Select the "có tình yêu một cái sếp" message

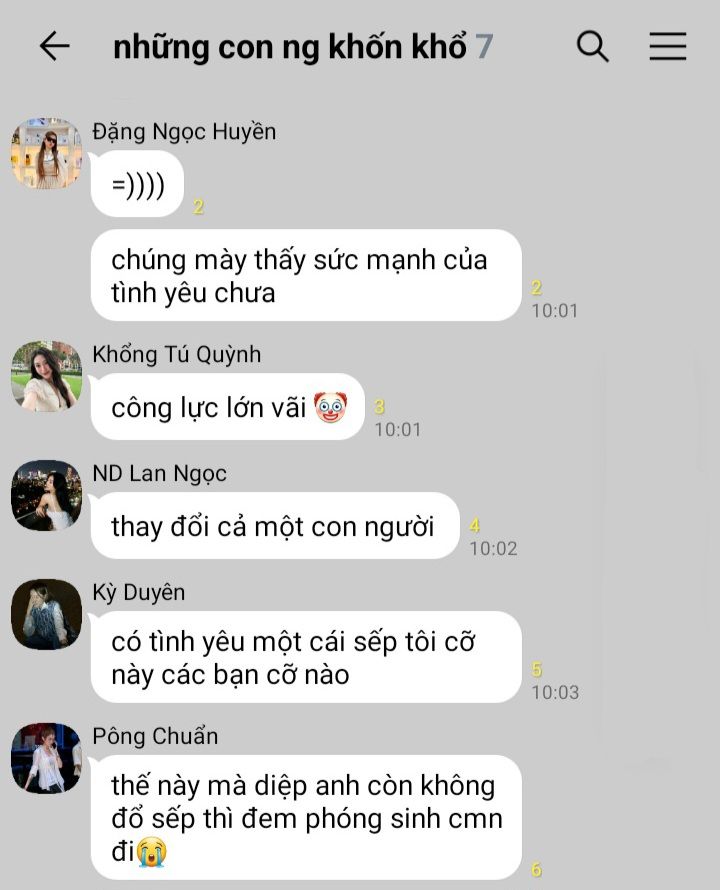point(306,657)
